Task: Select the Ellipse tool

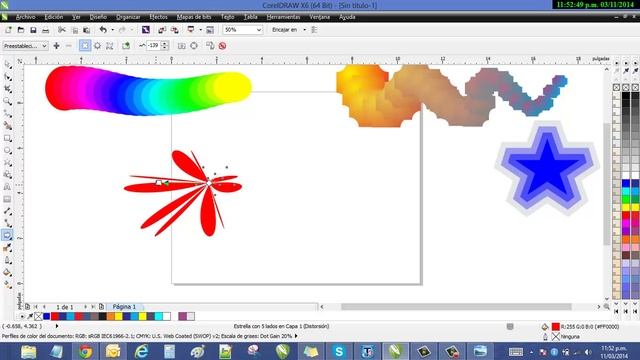Action: (x=7, y=151)
